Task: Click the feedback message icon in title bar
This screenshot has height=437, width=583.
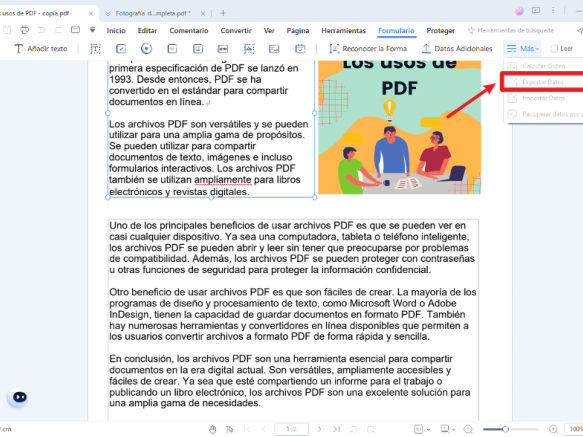Action: pyautogui.click(x=536, y=11)
